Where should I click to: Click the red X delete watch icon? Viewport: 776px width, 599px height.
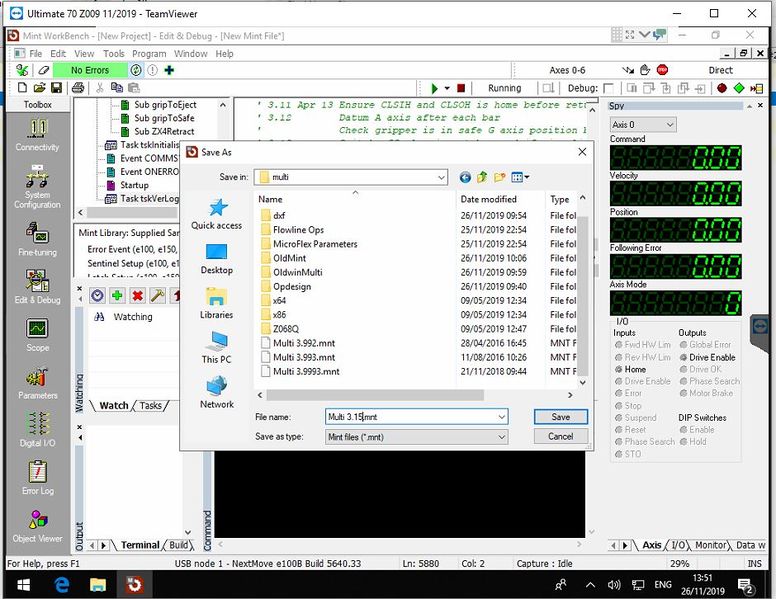138,296
